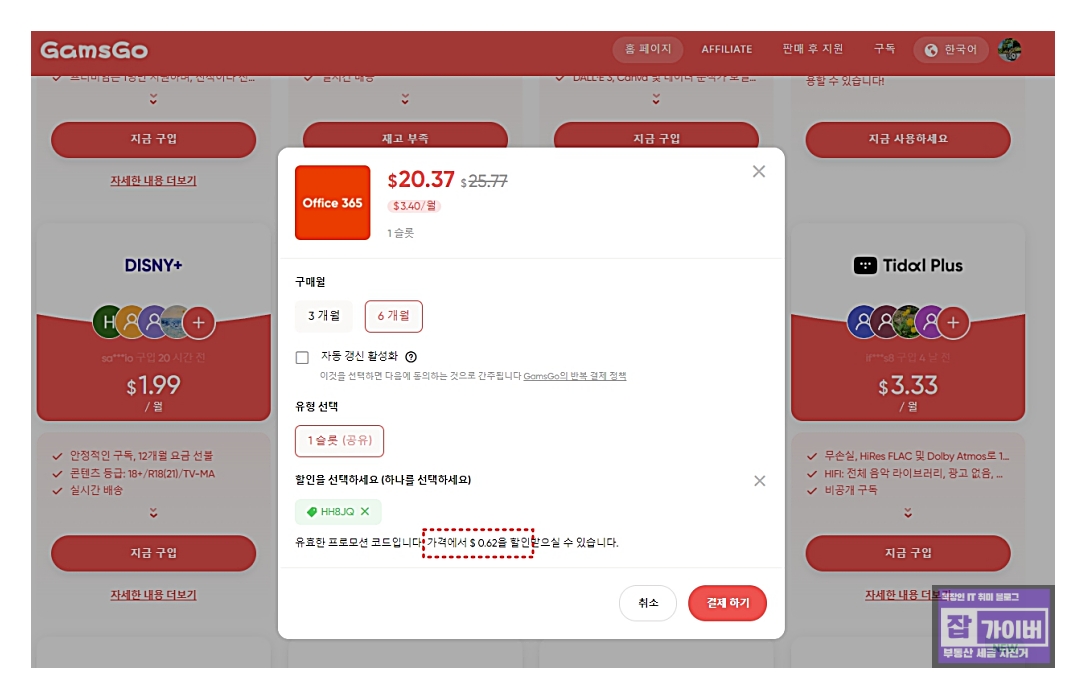Screen dimensions: 1086x699
Task: Click the auto-renewal help question icon
Action: [411, 357]
